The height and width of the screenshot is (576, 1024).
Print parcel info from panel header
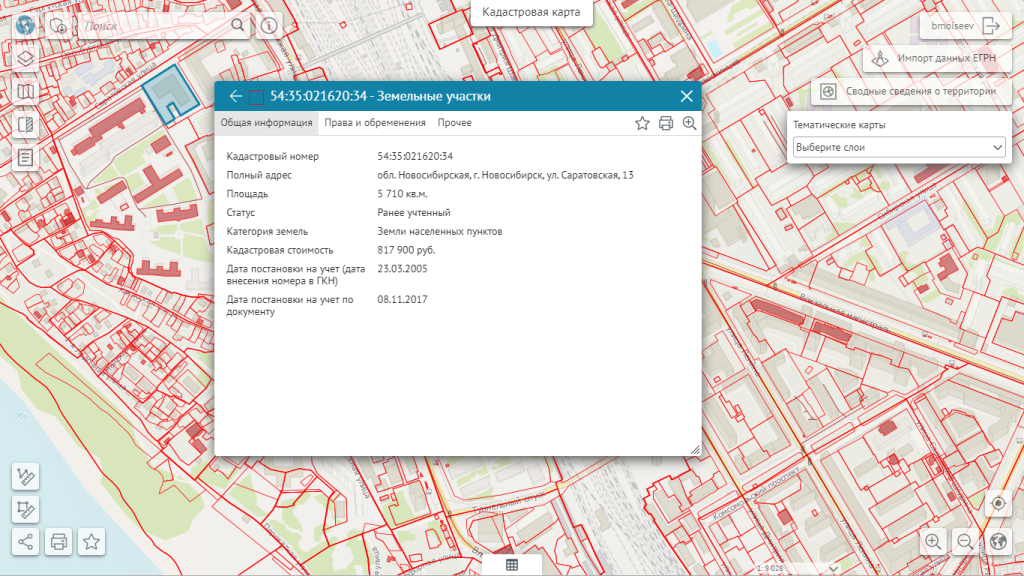point(666,123)
